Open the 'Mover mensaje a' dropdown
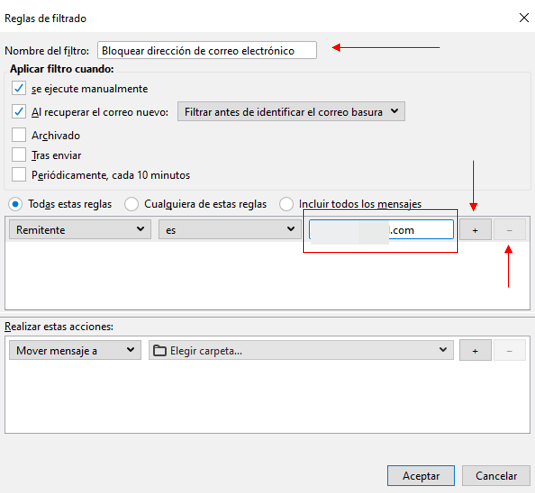The image size is (535, 493). (x=75, y=350)
